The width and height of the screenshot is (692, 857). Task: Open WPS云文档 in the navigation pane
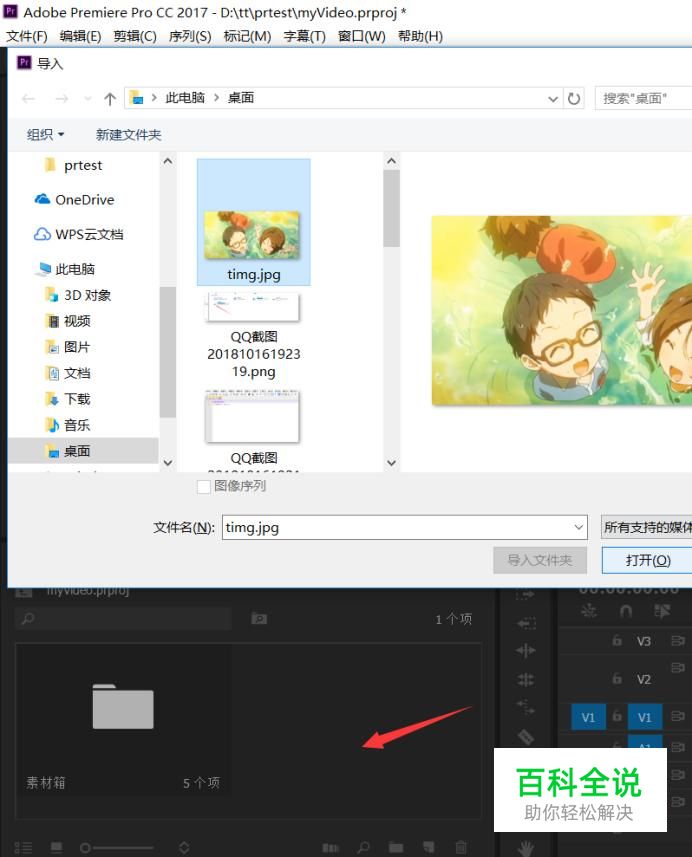79,234
